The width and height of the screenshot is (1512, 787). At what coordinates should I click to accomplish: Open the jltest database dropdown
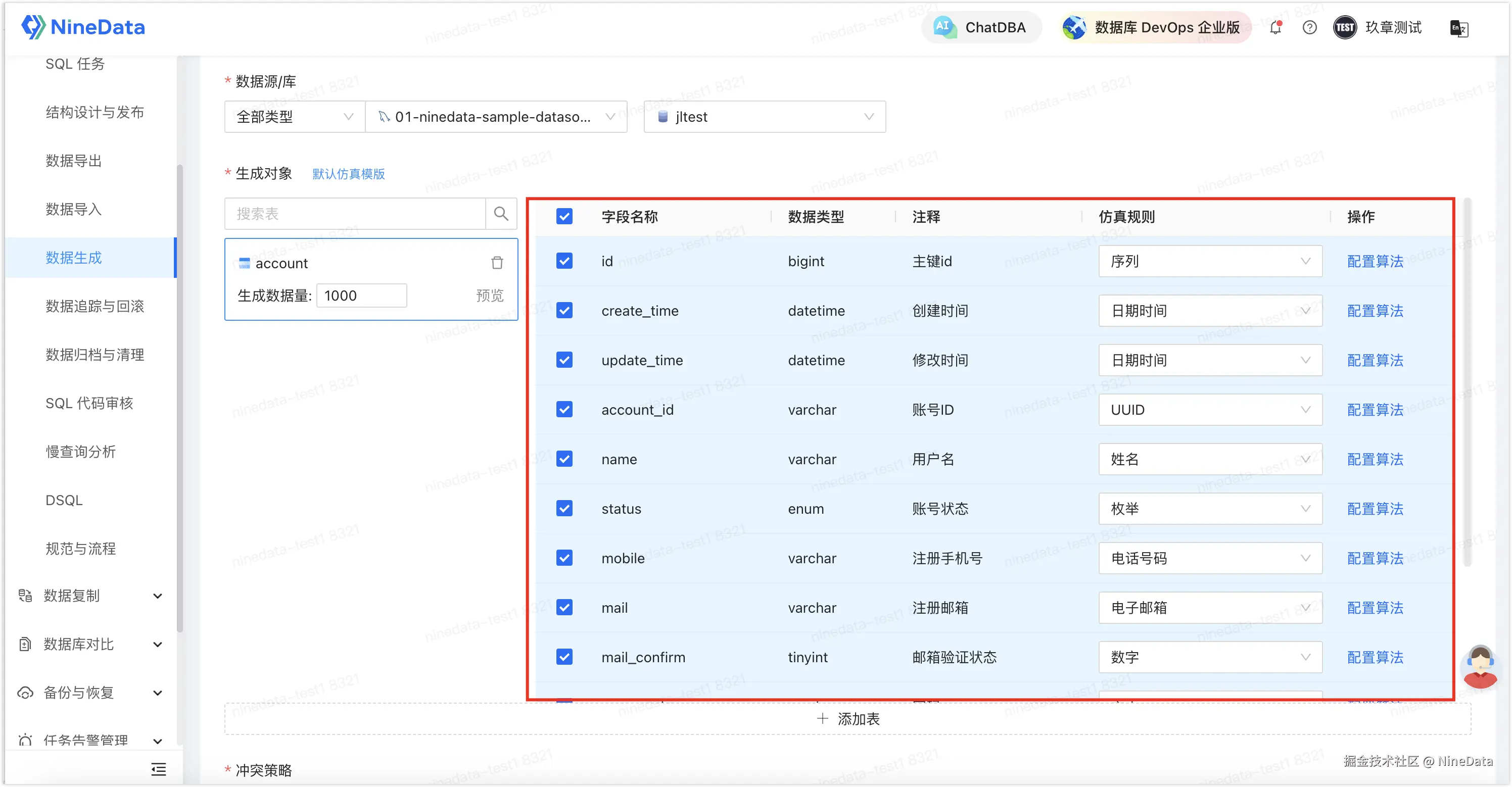[x=764, y=117]
